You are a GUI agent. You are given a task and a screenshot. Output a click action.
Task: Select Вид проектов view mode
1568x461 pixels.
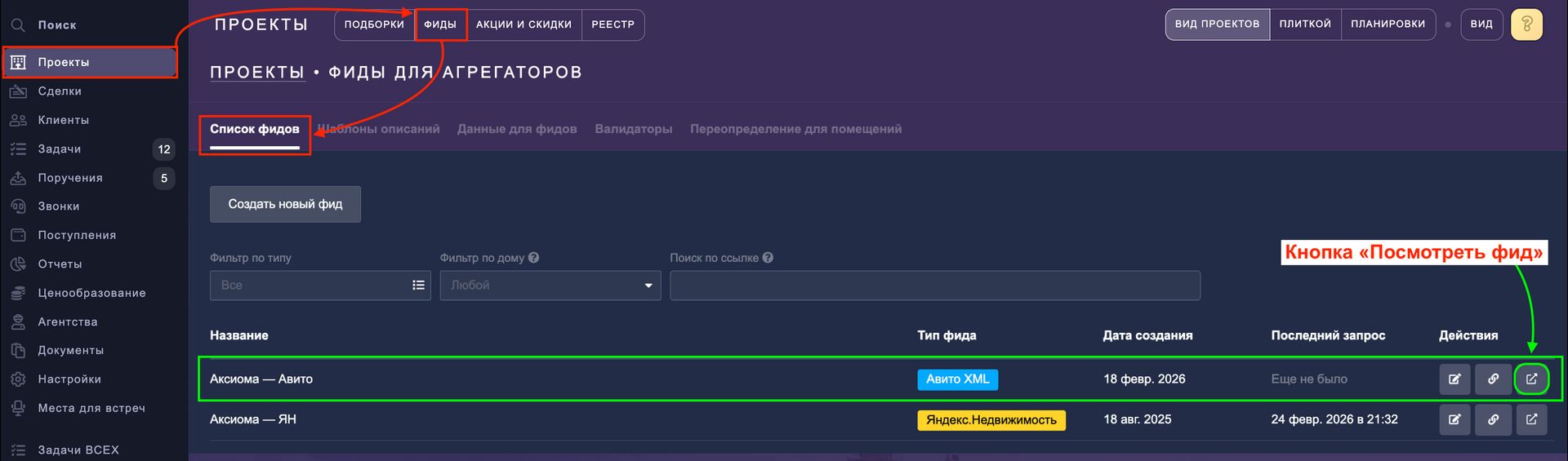(x=1217, y=24)
